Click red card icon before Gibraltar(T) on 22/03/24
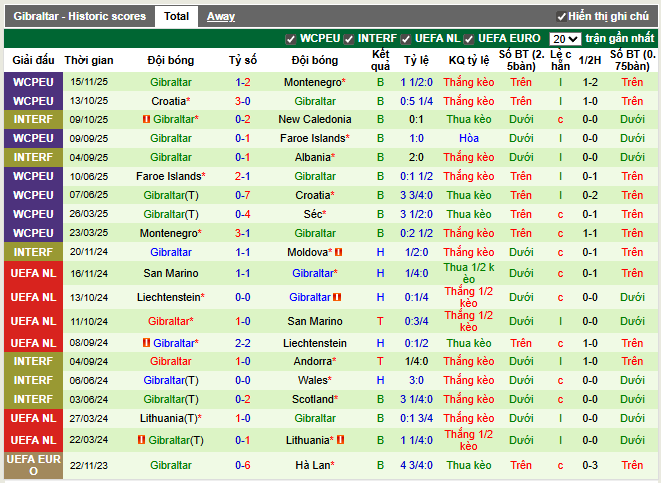Viewport: 661px width, 483px height. [x=142, y=440]
